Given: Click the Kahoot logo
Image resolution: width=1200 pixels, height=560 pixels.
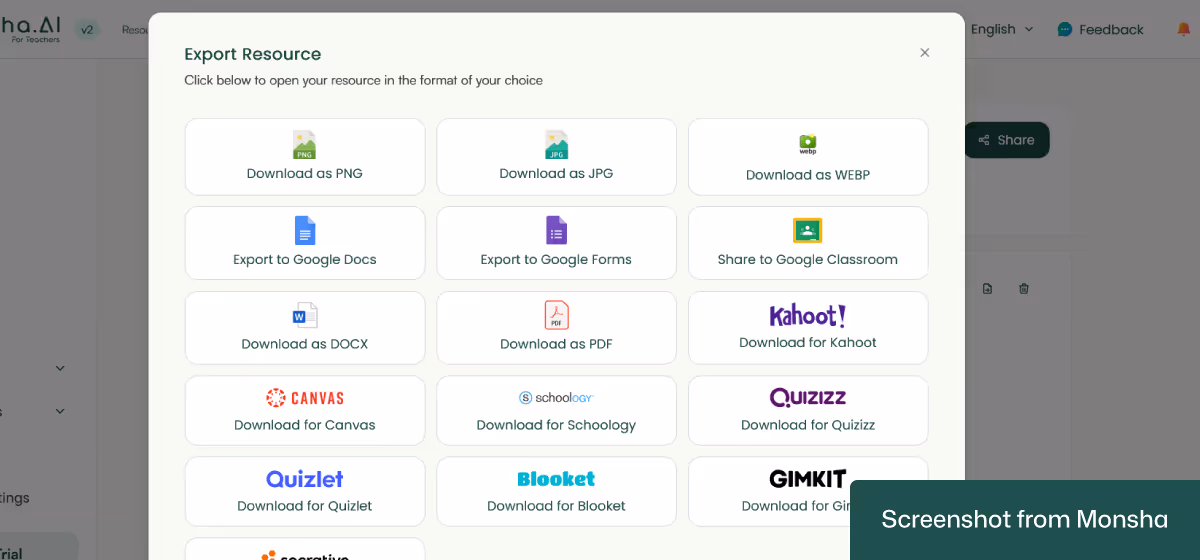Looking at the screenshot, I should [x=808, y=316].
